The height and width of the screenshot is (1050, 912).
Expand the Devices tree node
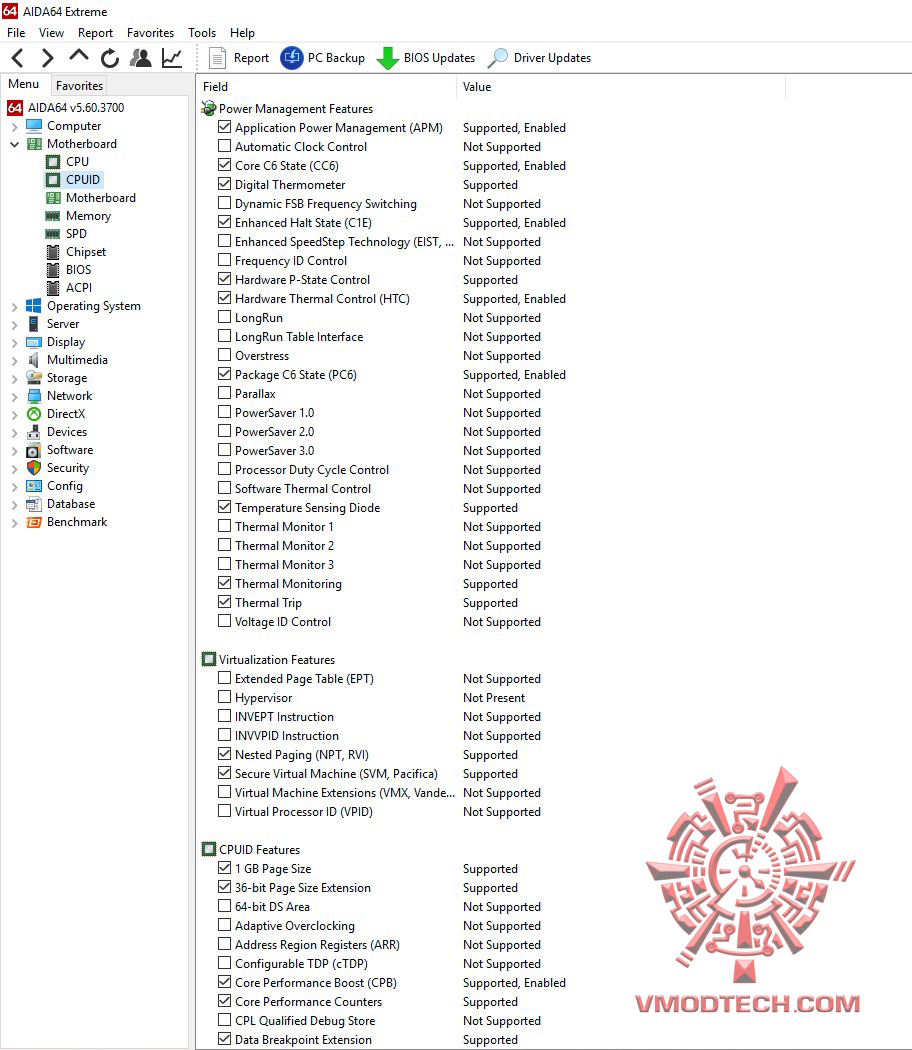(14, 433)
